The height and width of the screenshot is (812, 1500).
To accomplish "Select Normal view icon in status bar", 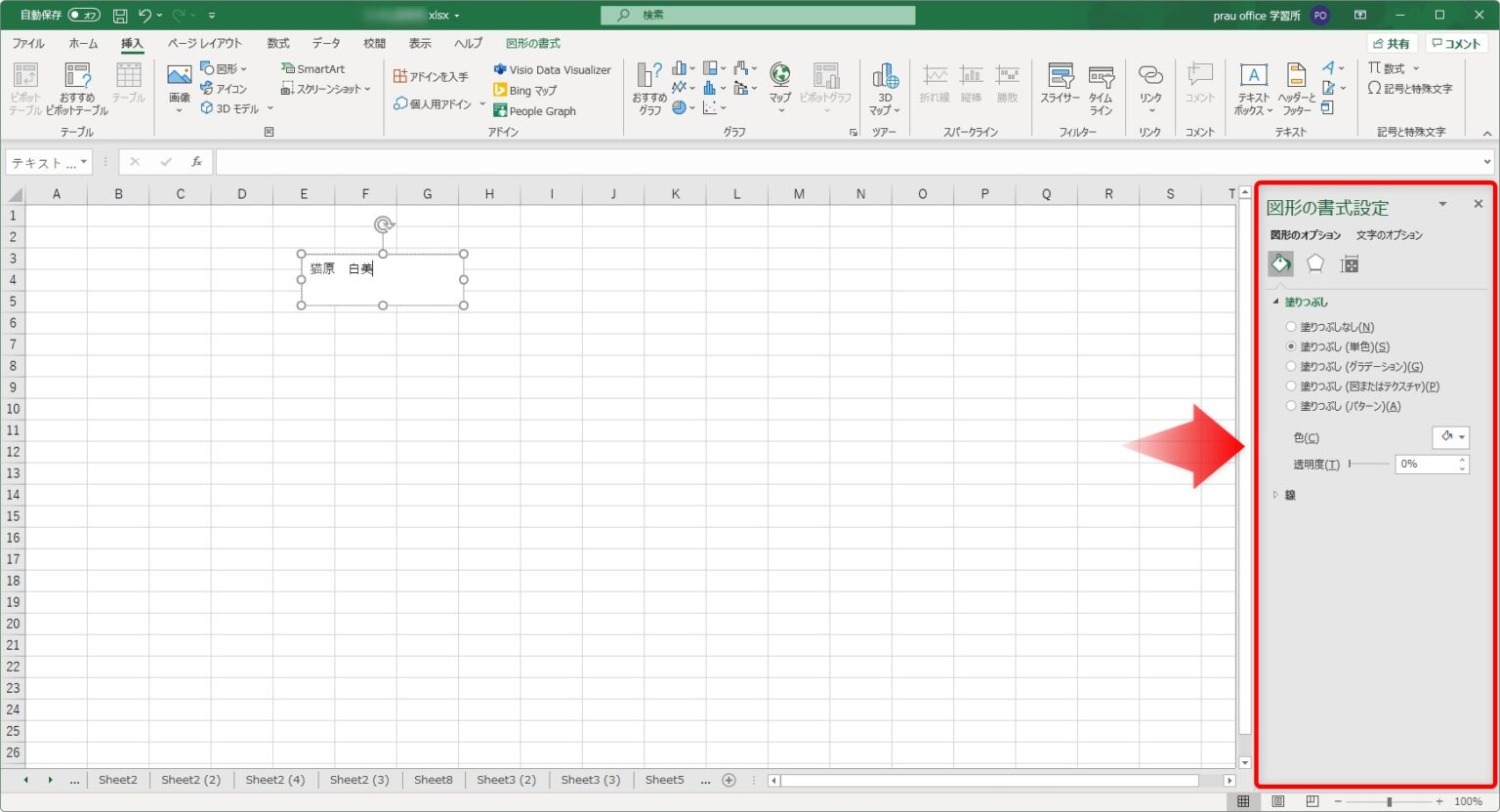I will point(1243,801).
